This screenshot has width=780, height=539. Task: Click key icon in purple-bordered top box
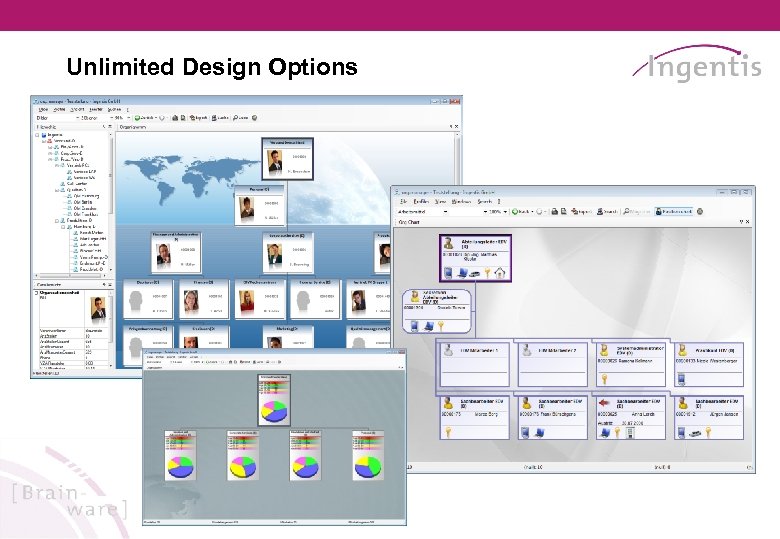click(x=488, y=273)
